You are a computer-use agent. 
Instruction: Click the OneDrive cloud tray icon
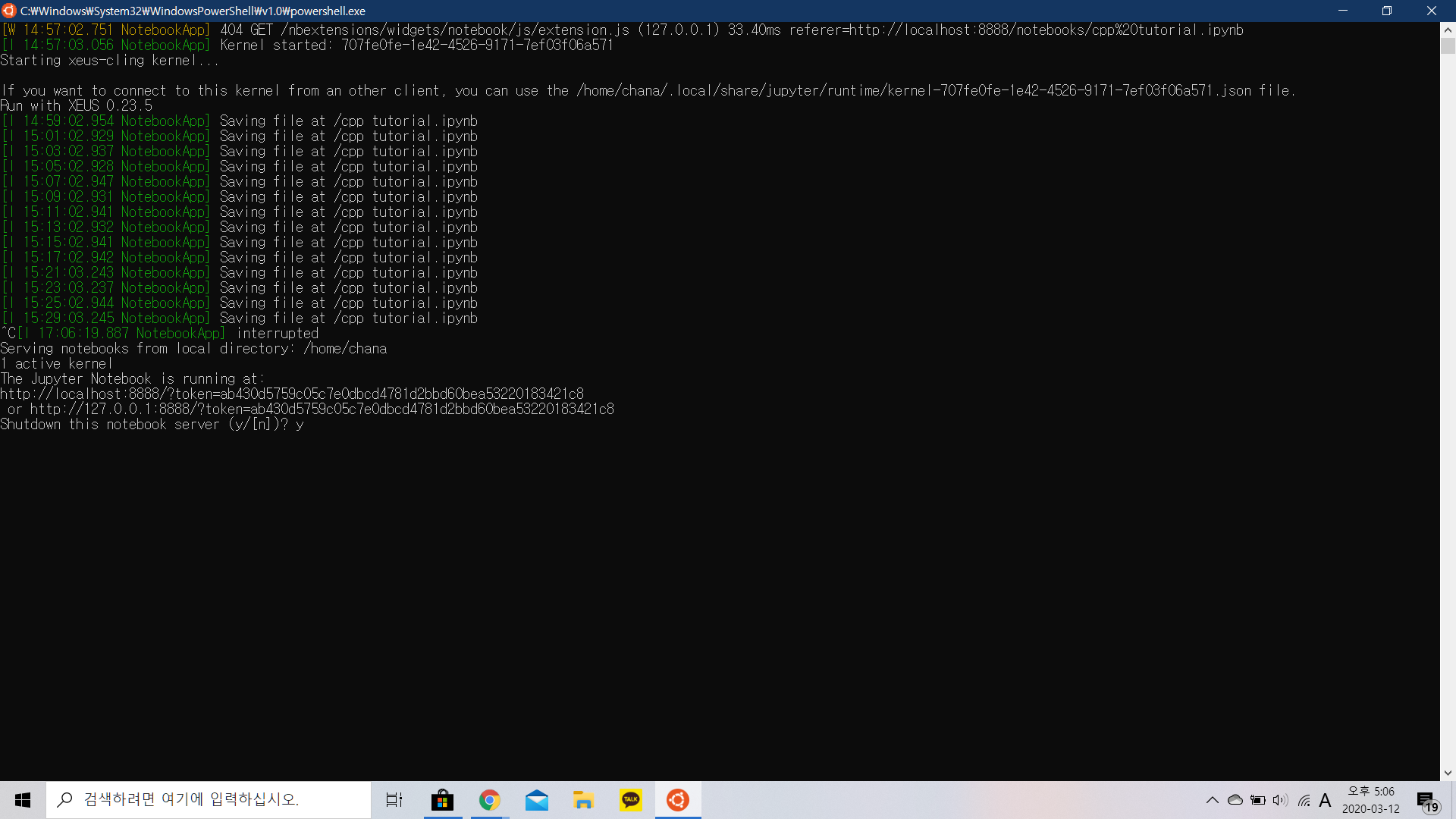[1235, 800]
